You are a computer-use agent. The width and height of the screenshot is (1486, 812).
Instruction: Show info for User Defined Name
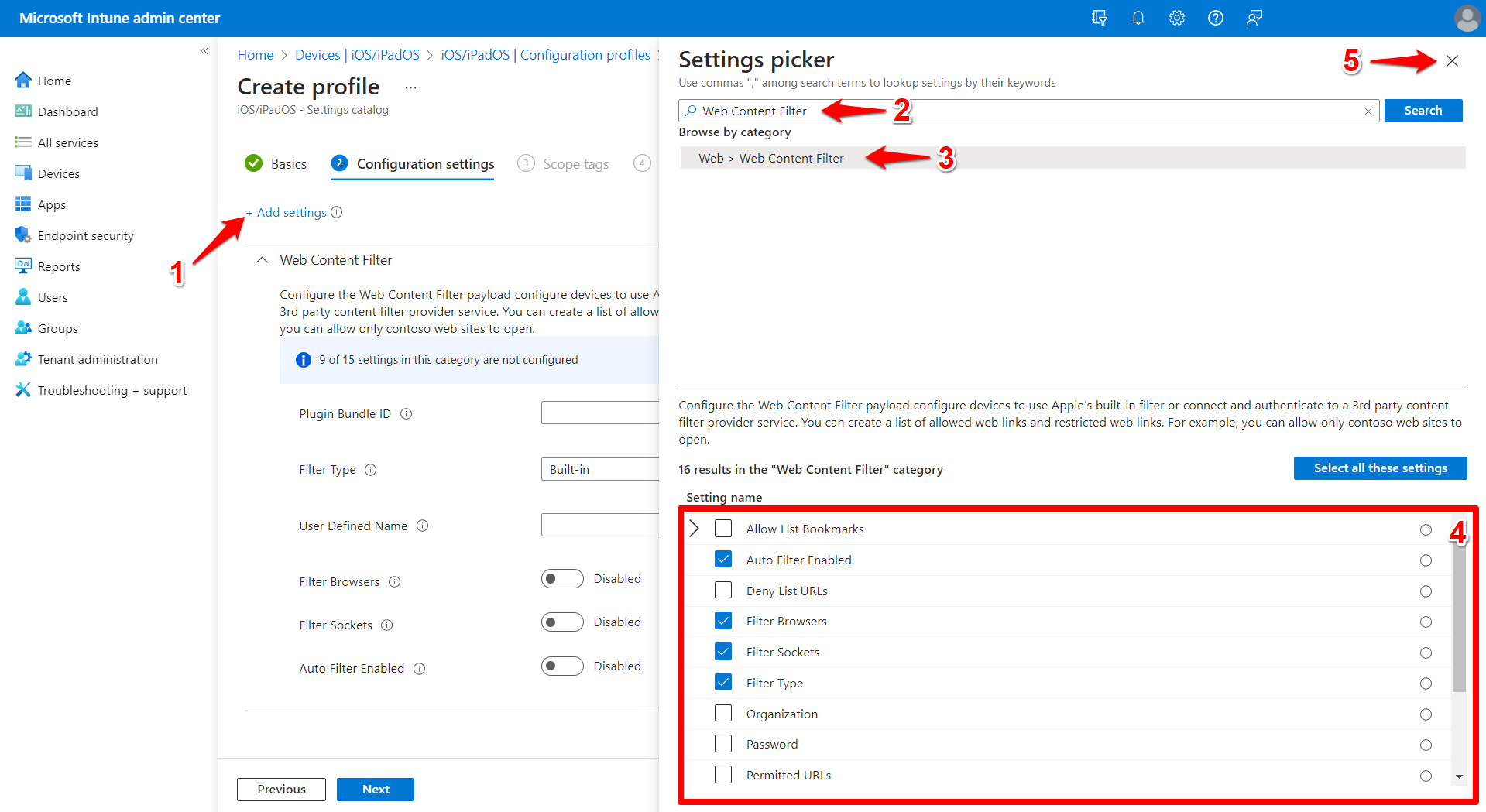(422, 526)
